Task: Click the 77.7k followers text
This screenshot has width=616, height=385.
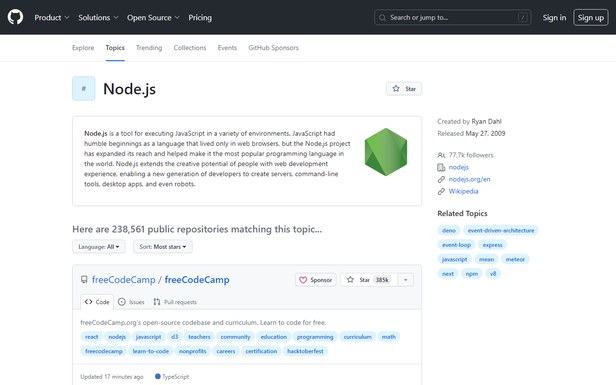Action: pyautogui.click(x=471, y=155)
